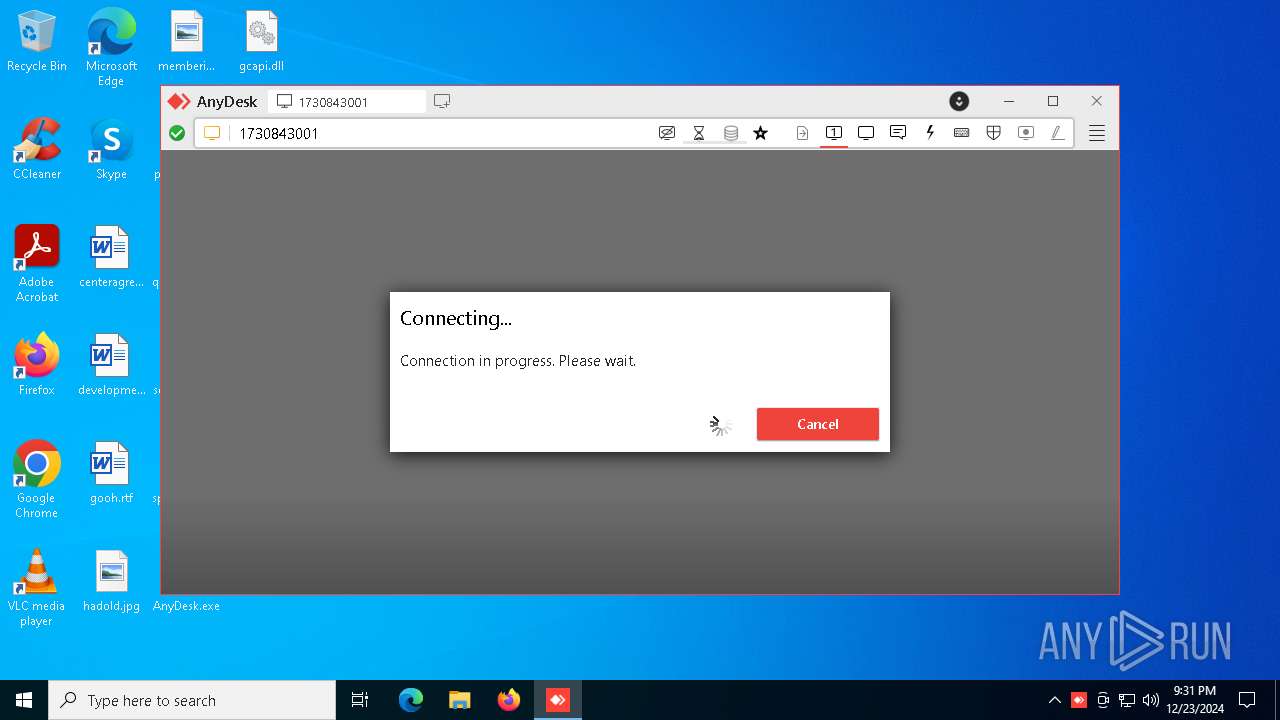Open File Explorer from the taskbar

[460, 700]
